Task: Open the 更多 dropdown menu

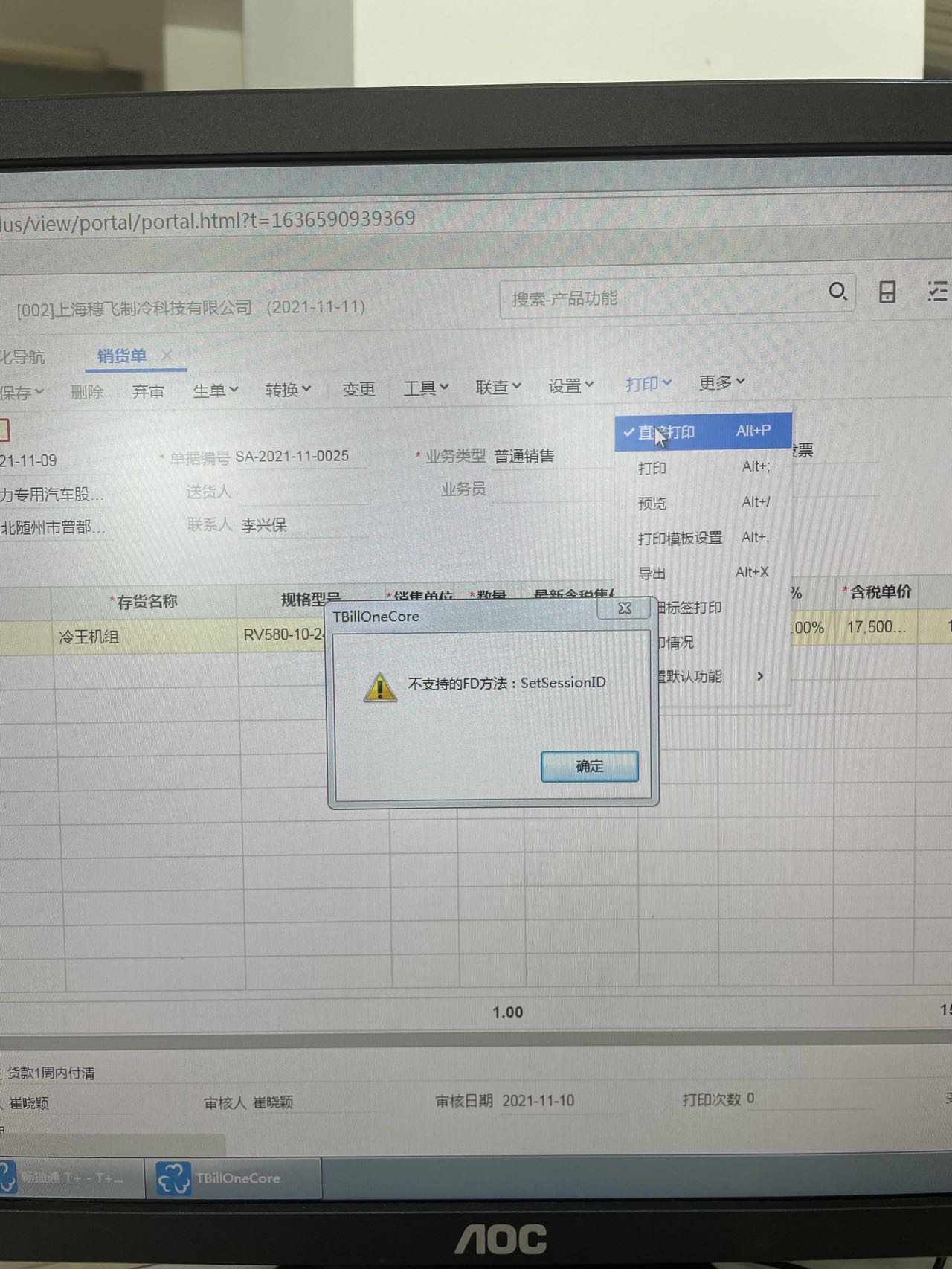Action: (x=721, y=382)
